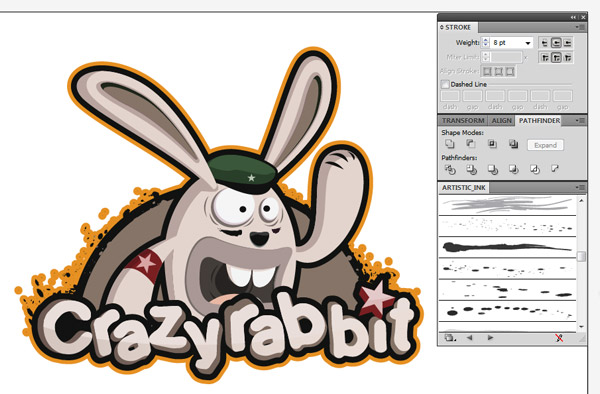Select the Projecting Cap stroke option
The image size is (600, 394).
tap(567, 43)
